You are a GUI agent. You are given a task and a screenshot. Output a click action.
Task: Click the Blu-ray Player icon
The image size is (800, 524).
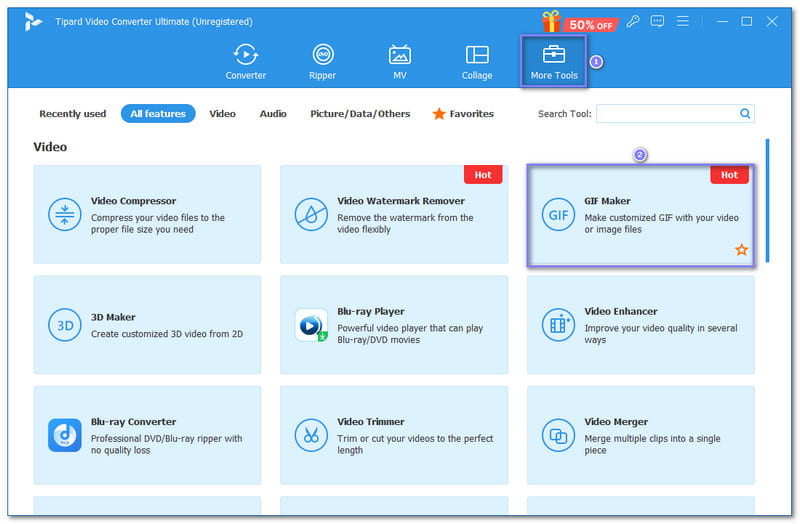click(311, 325)
